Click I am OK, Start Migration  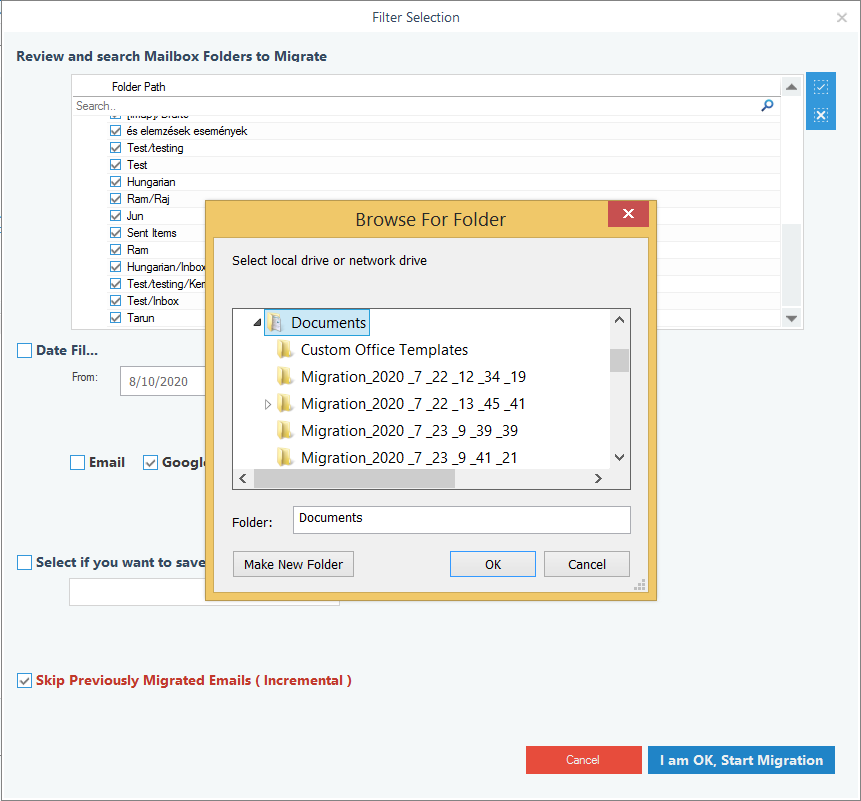[x=741, y=760]
